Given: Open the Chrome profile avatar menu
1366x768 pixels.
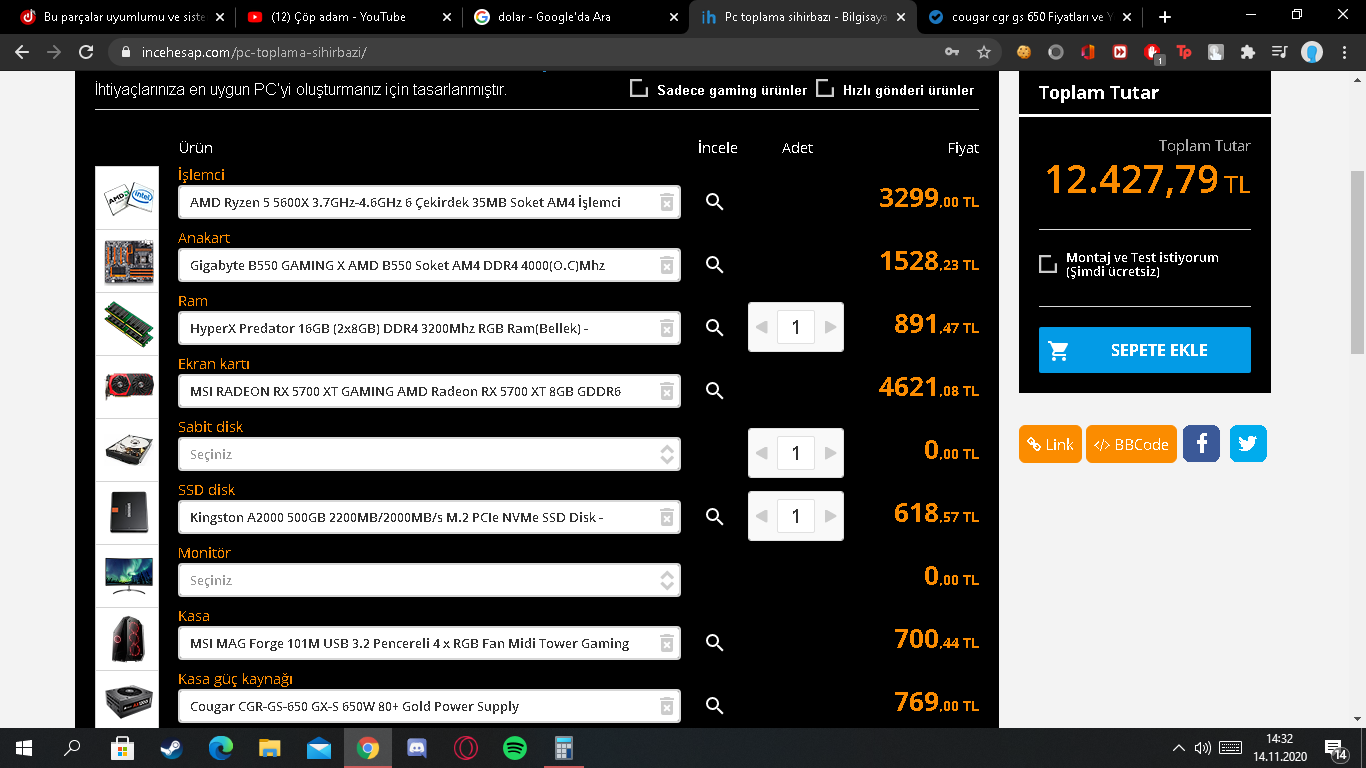Looking at the screenshot, I should (1312, 52).
